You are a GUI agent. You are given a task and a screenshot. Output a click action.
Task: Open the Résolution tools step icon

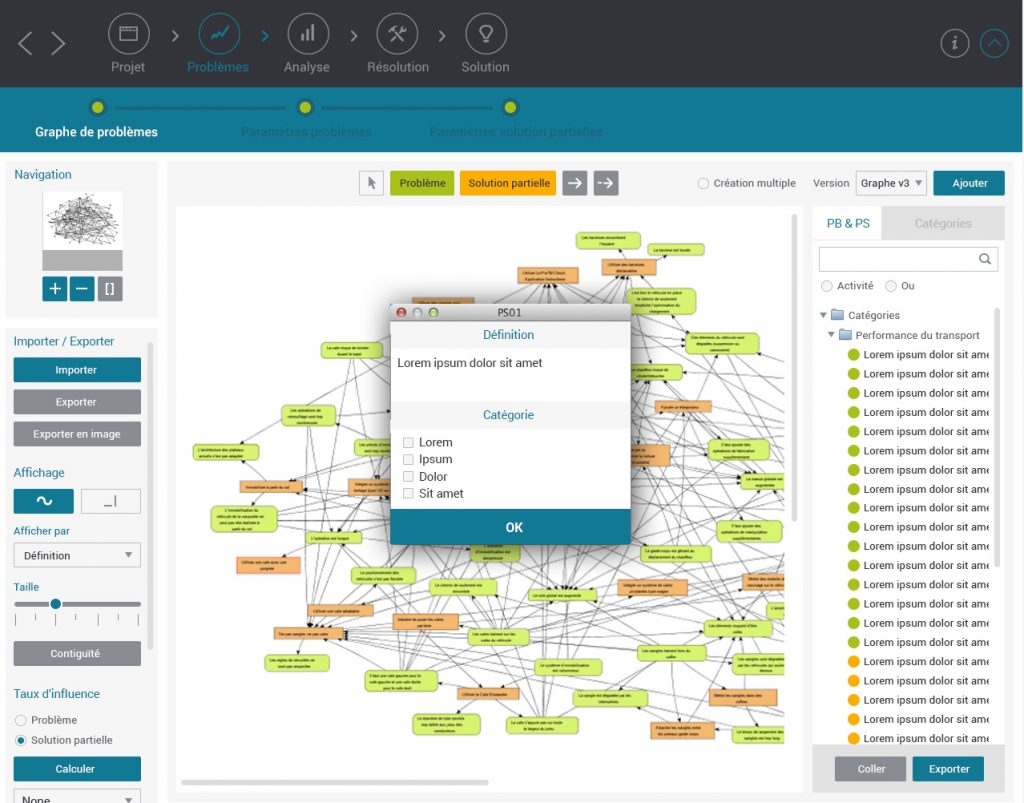[x=397, y=34]
